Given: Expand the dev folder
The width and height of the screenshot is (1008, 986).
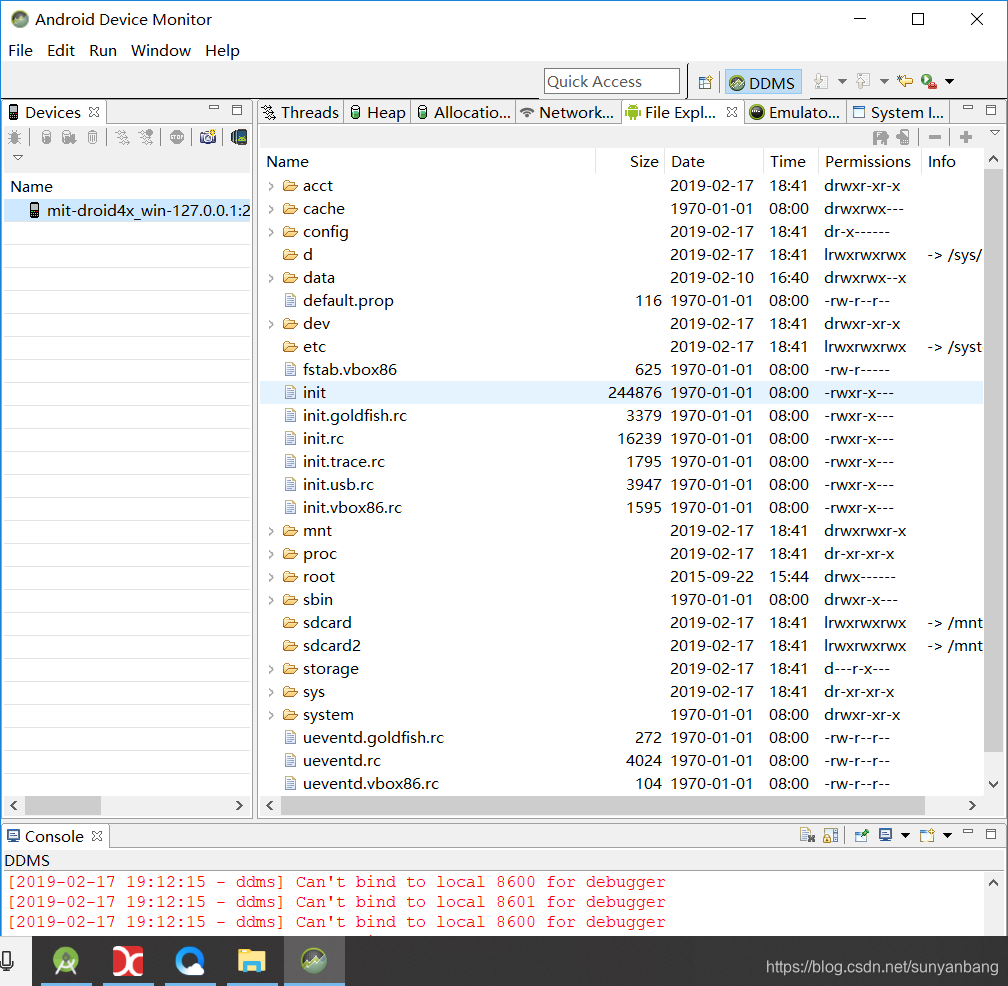Looking at the screenshot, I should pos(271,325).
